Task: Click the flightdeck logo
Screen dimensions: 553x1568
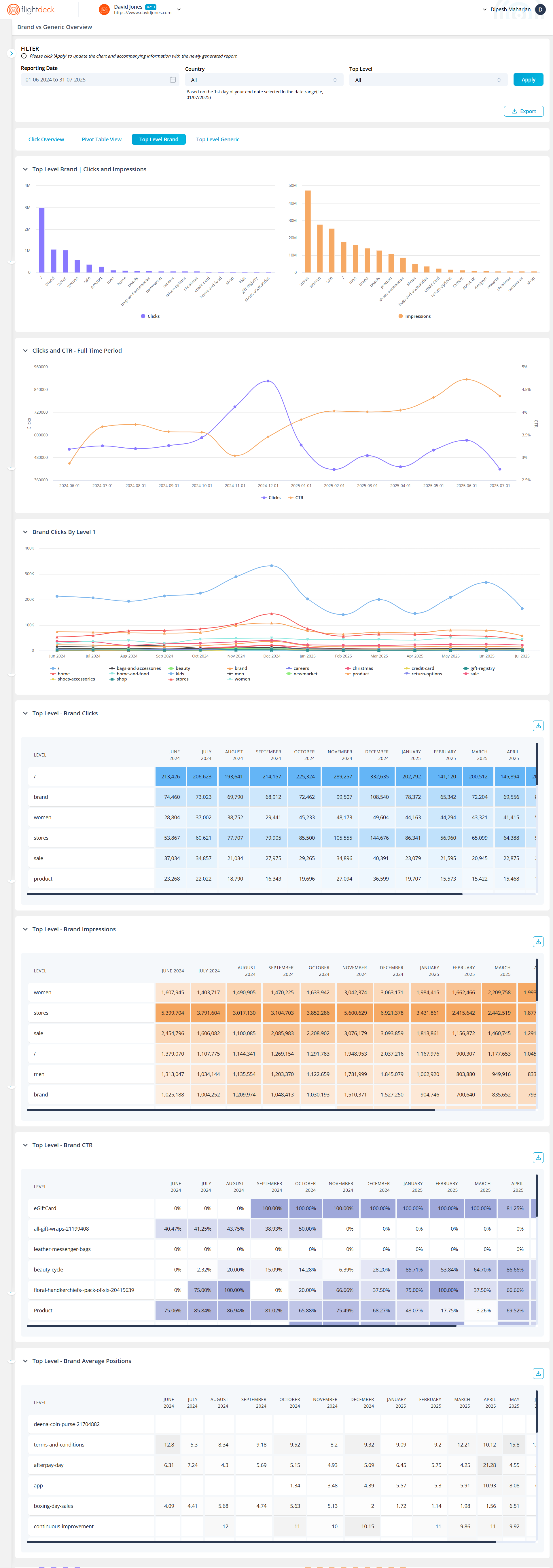Action: pos(31,10)
